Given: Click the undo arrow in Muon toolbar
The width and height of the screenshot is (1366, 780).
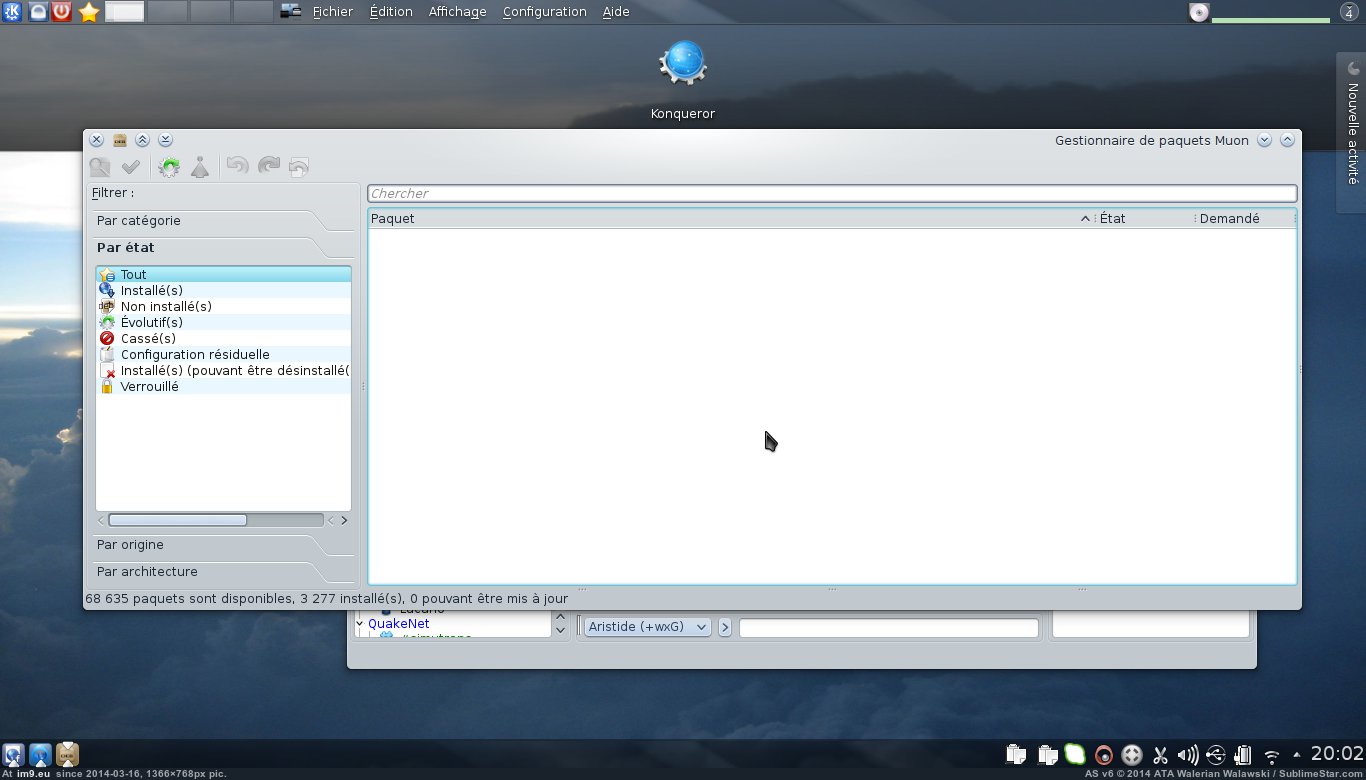Looking at the screenshot, I should point(237,167).
